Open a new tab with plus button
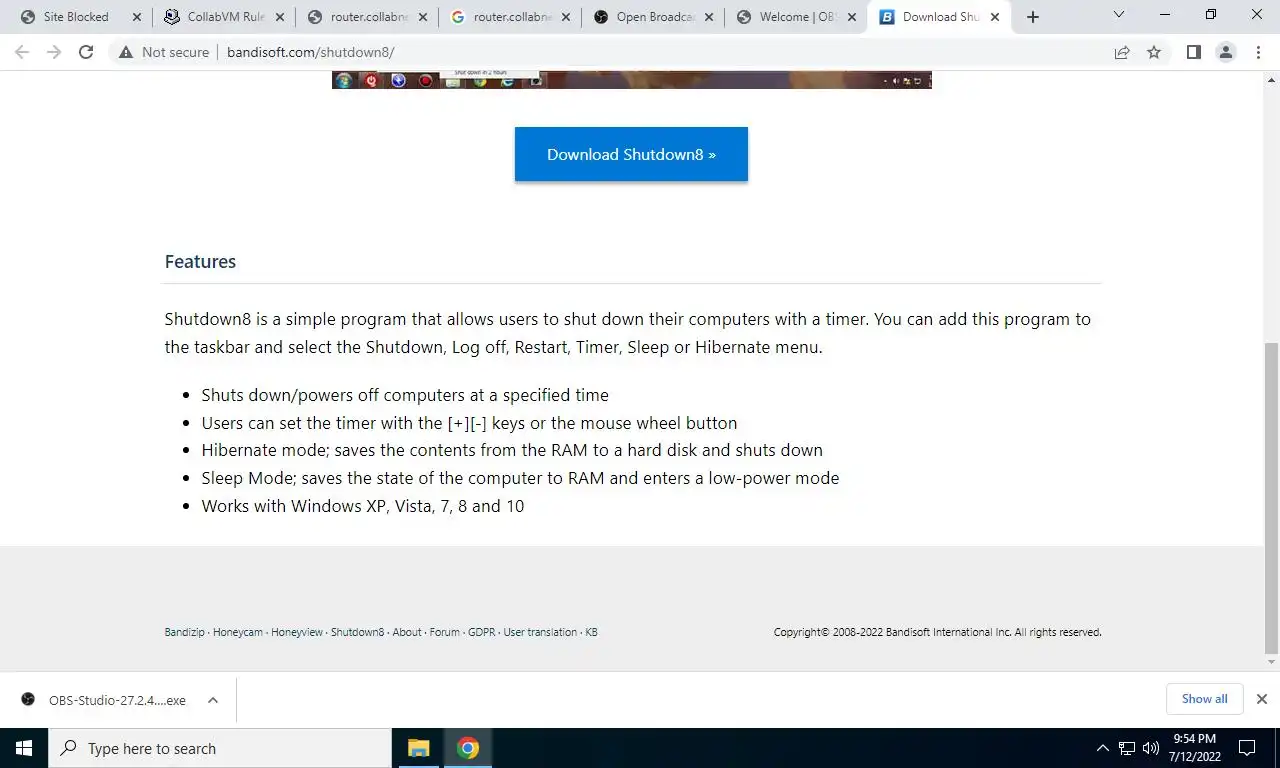1280x768 pixels. tap(1033, 17)
